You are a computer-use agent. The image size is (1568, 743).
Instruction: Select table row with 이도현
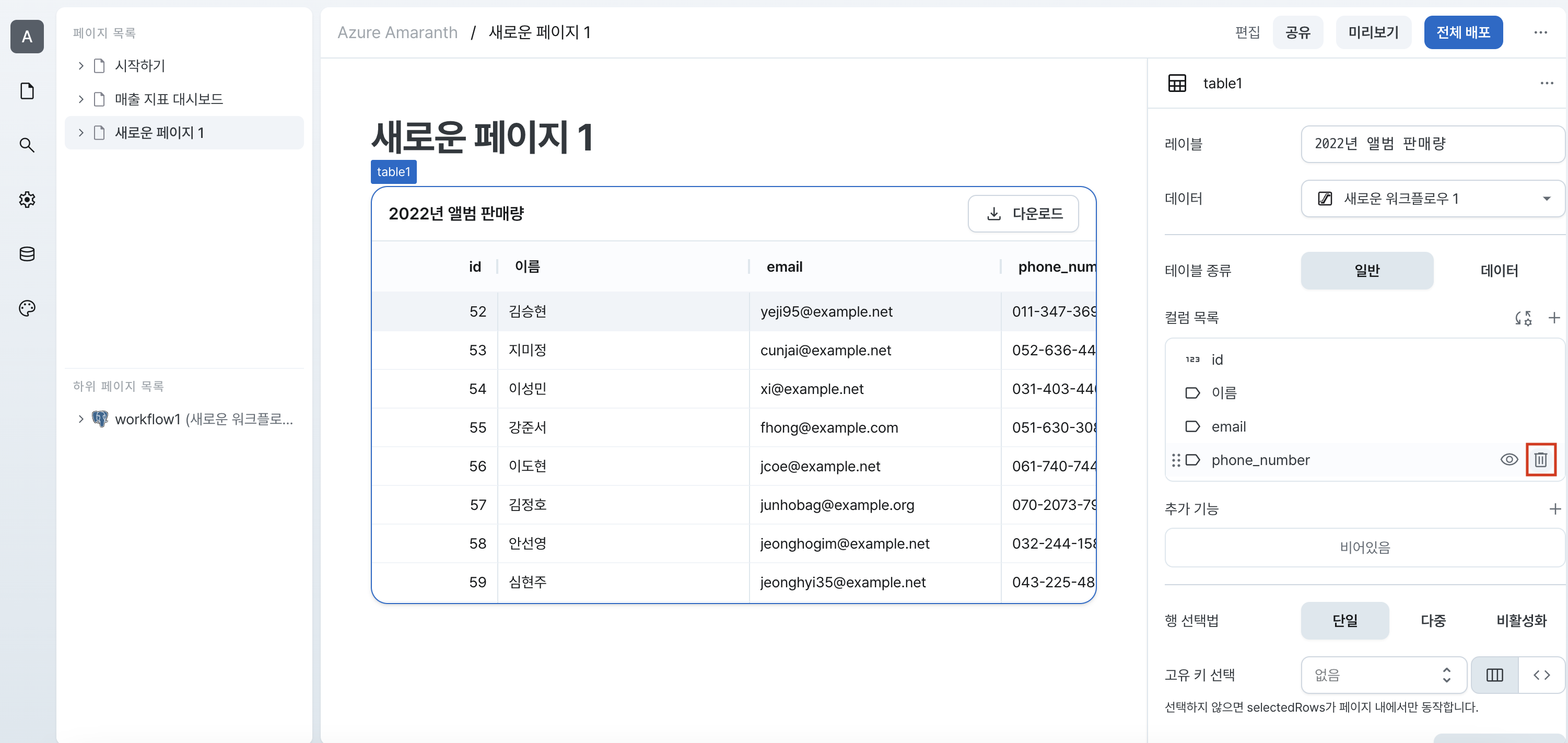(x=733, y=466)
